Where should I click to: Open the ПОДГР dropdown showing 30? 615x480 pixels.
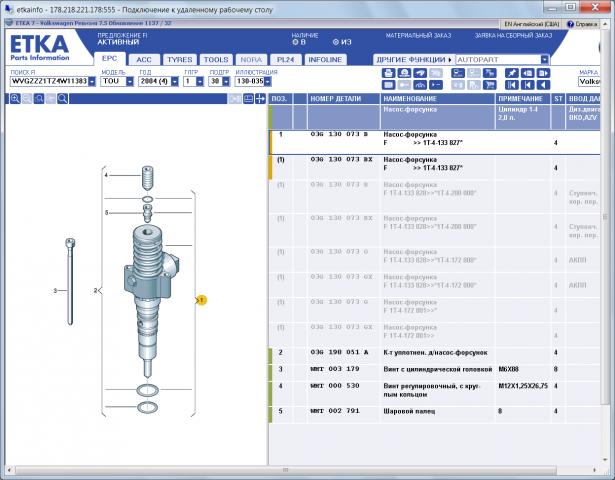point(226,82)
